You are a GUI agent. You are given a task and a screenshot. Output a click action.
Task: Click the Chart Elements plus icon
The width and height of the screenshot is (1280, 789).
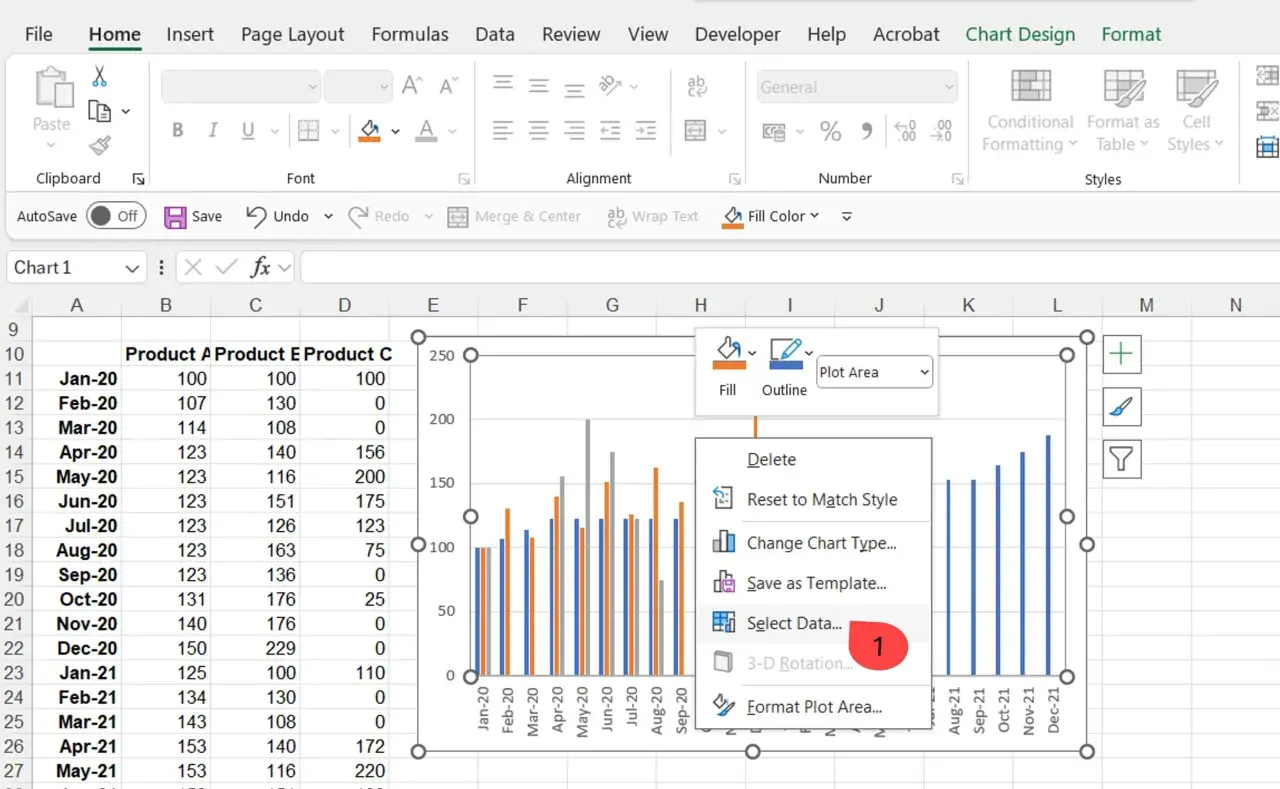coord(1122,354)
